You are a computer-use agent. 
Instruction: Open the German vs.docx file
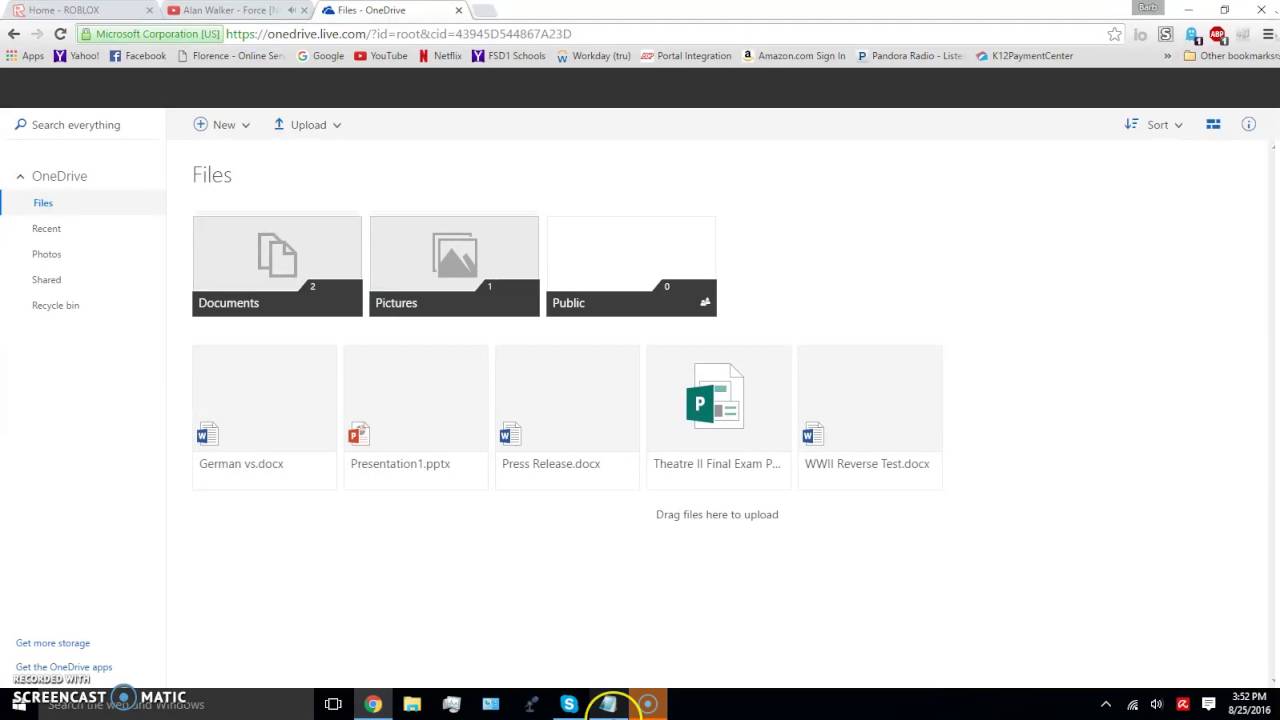tap(264, 417)
